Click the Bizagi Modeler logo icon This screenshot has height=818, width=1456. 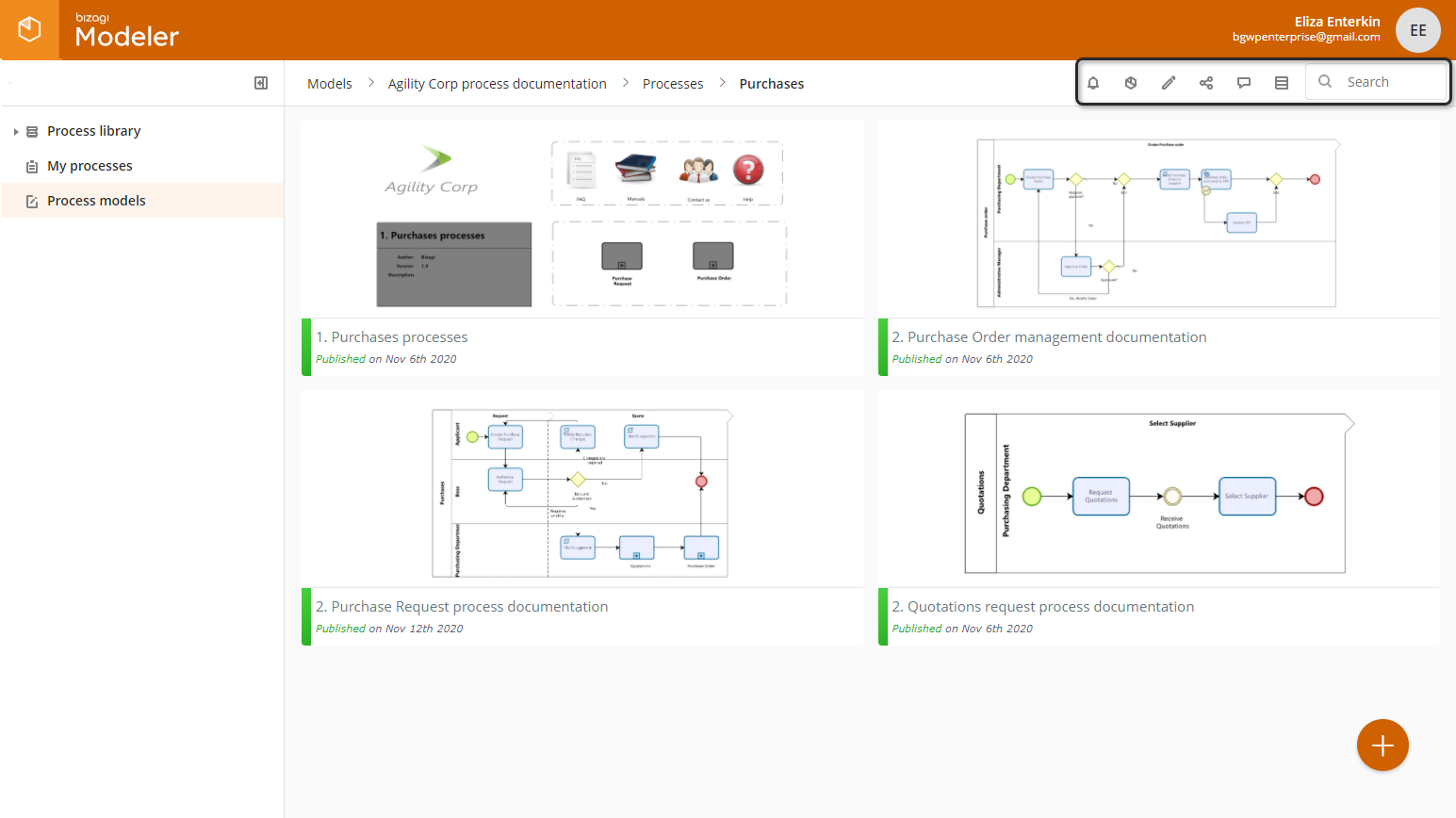(x=30, y=30)
